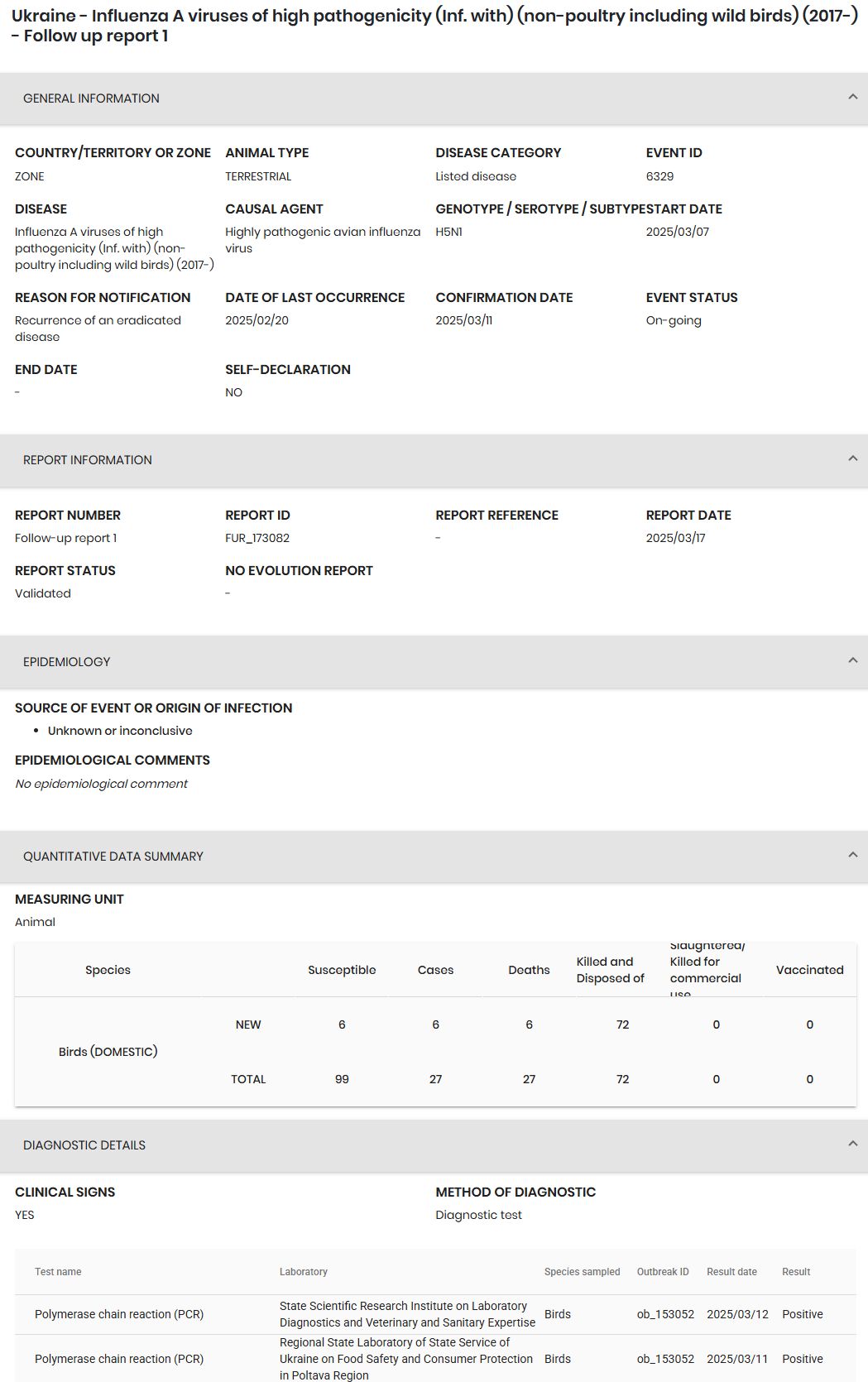Select the Birds (DOMESTIC) species row

coord(435,1052)
